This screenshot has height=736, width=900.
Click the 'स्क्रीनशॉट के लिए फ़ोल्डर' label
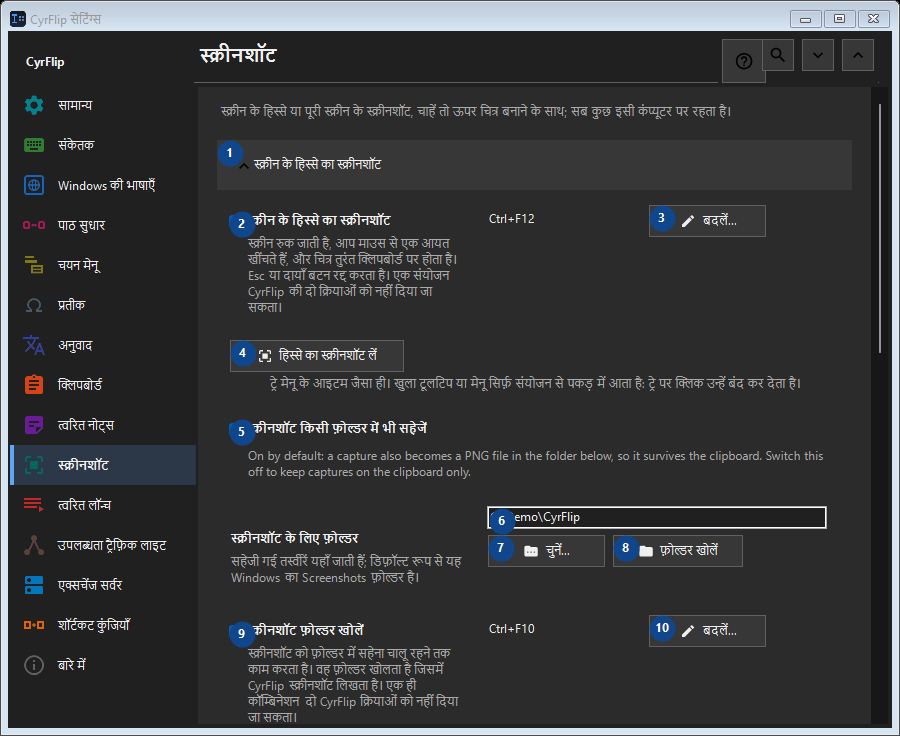pyautogui.click(x=294, y=538)
